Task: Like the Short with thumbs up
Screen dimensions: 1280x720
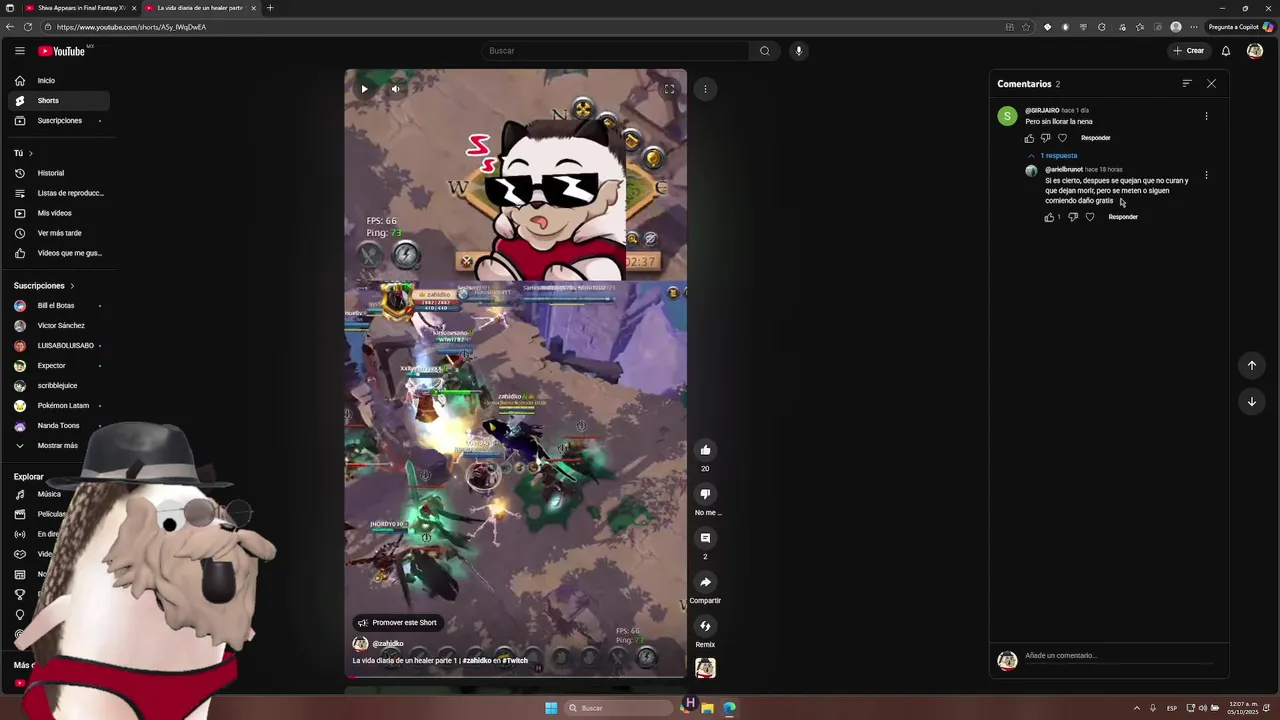Action: 705,450
